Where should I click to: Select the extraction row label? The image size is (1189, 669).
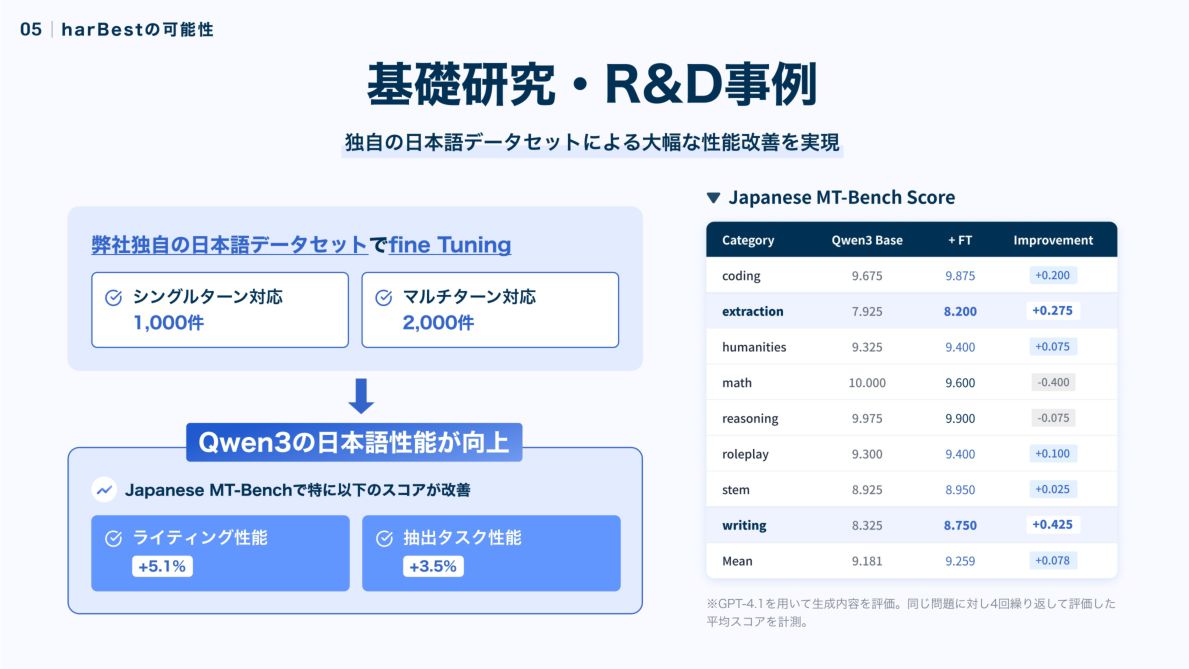pos(752,312)
